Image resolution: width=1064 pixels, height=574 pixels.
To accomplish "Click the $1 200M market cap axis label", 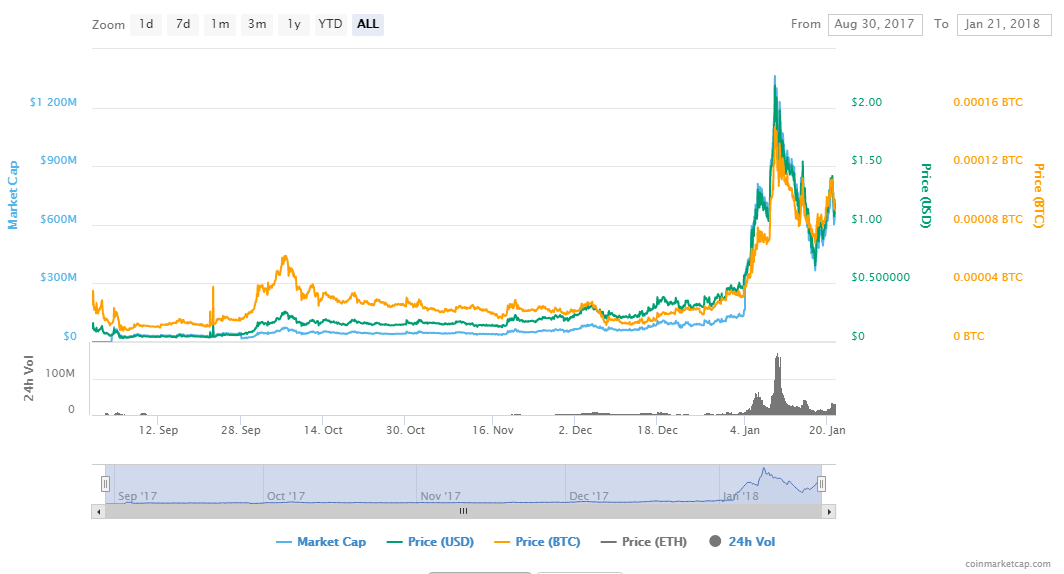I will 53,102.
